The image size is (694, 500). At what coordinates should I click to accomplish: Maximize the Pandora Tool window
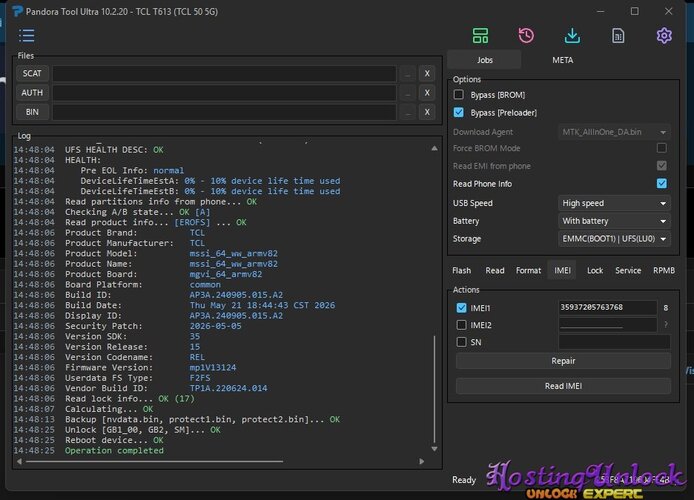pos(634,11)
